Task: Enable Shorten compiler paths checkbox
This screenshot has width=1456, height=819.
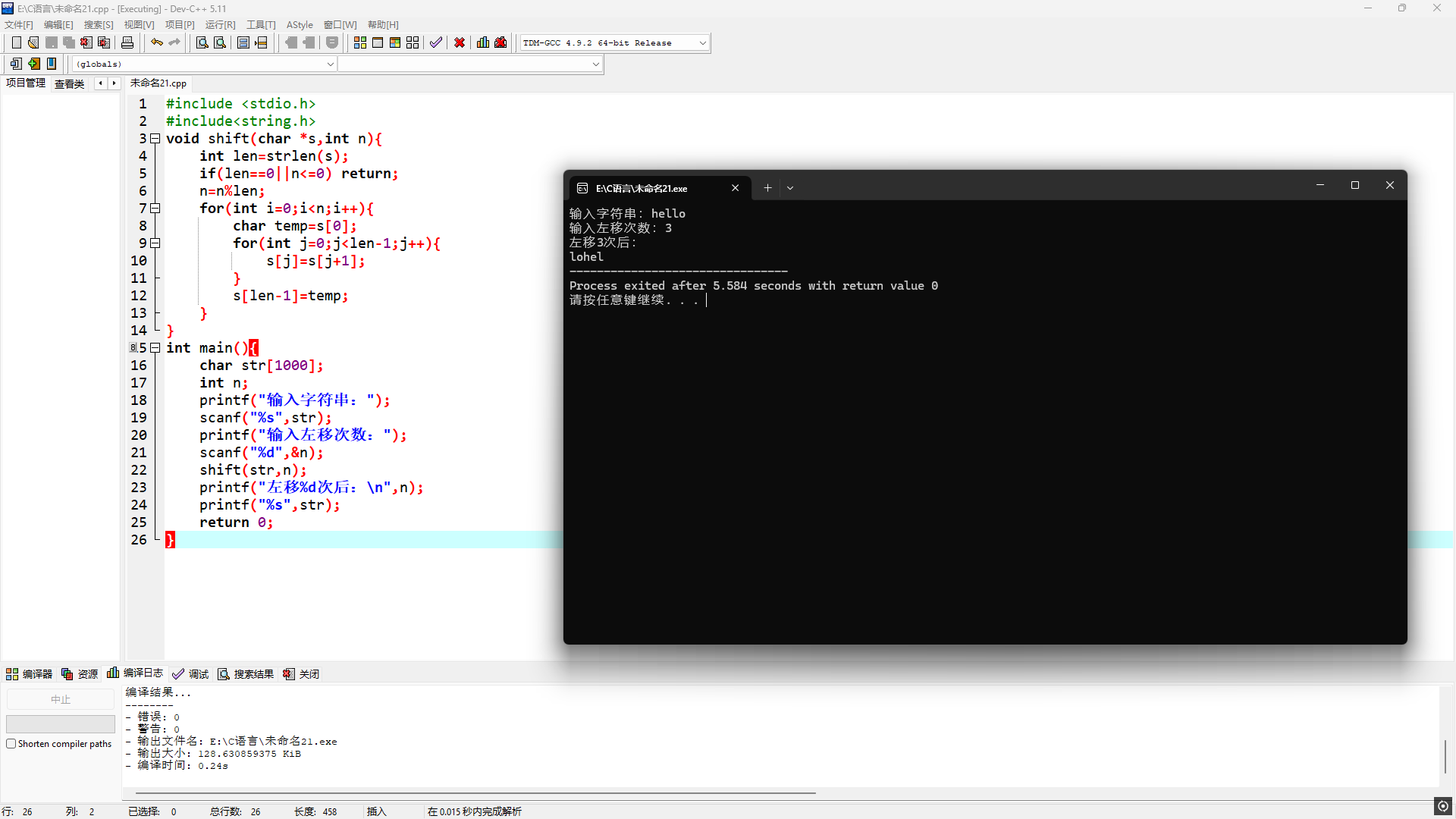Action: 11,744
